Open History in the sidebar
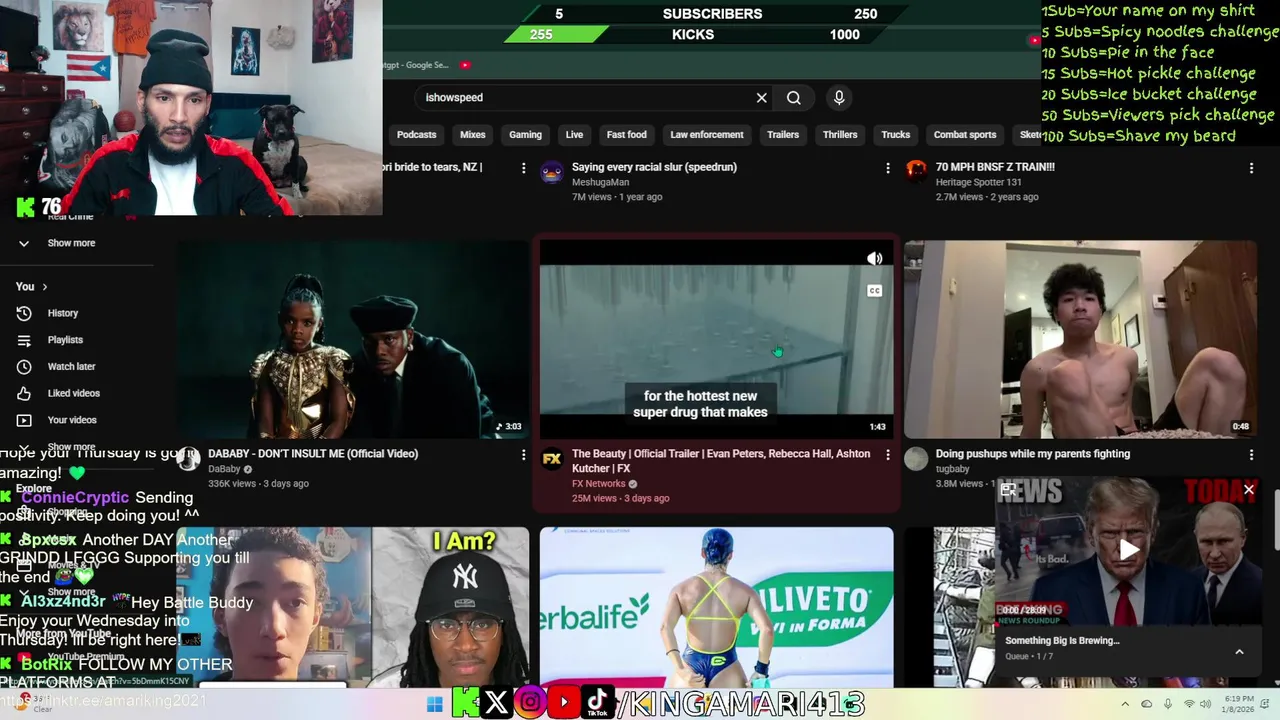This screenshot has height=720, width=1280. coord(62,313)
